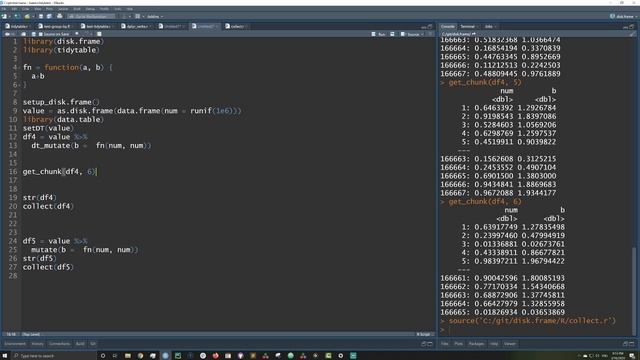Click the Re-run previous code icon
This screenshot has width=640, height=360.
pyautogui.click(x=392, y=34)
